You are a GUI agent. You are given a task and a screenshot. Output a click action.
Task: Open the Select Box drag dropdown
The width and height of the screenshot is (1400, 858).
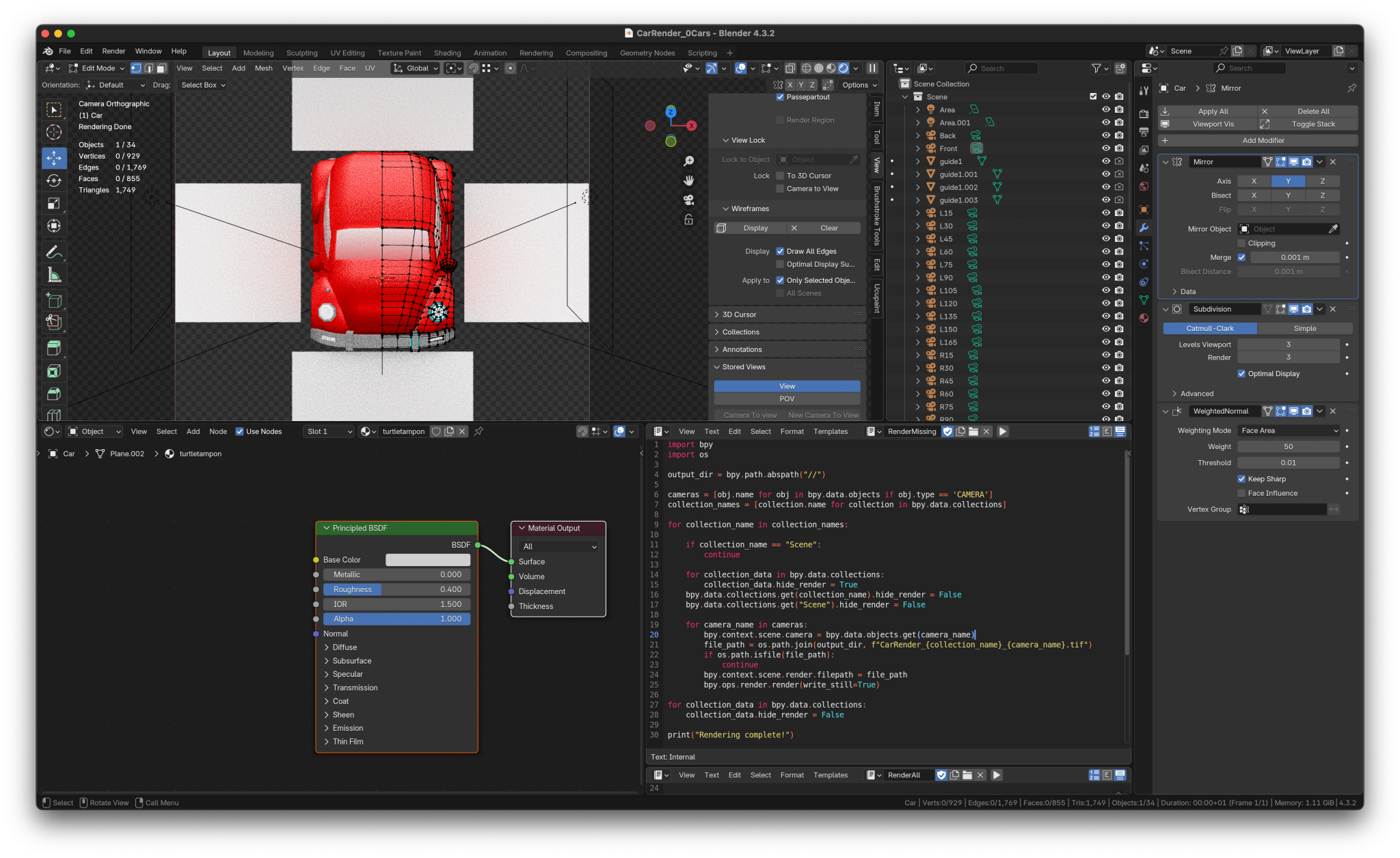(x=202, y=85)
